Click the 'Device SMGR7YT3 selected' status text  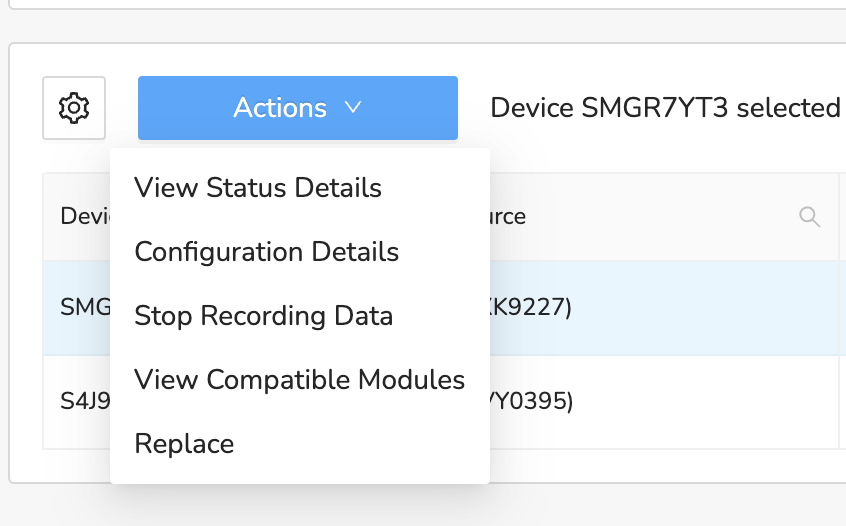664,108
